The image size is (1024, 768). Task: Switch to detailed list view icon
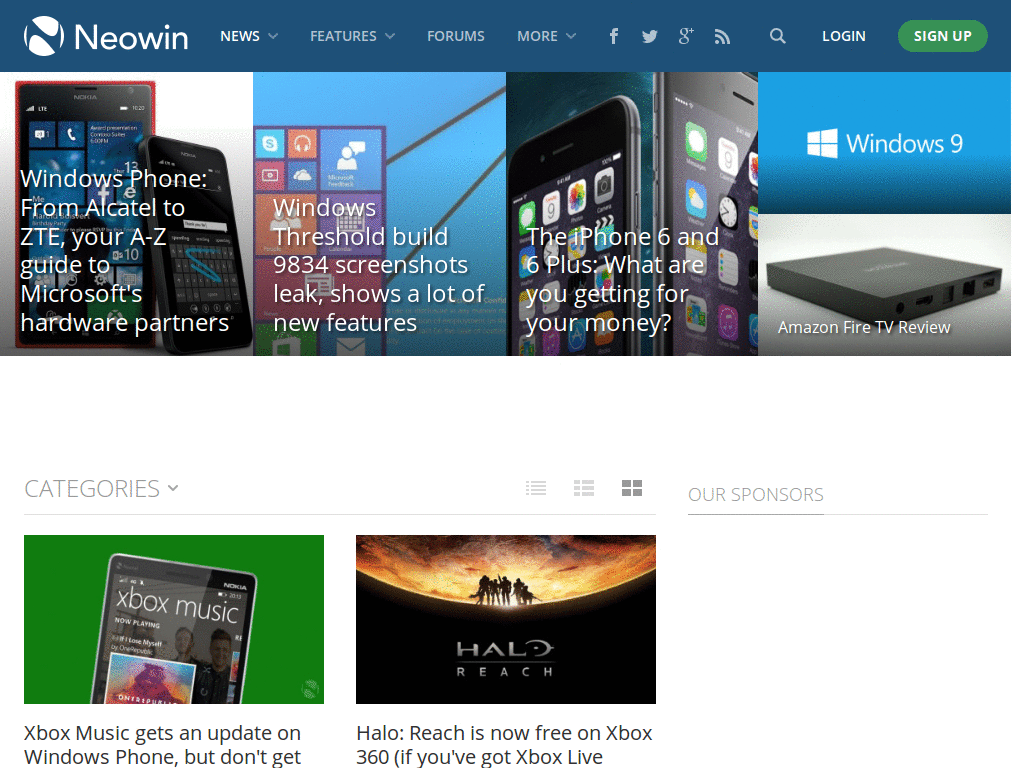584,488
